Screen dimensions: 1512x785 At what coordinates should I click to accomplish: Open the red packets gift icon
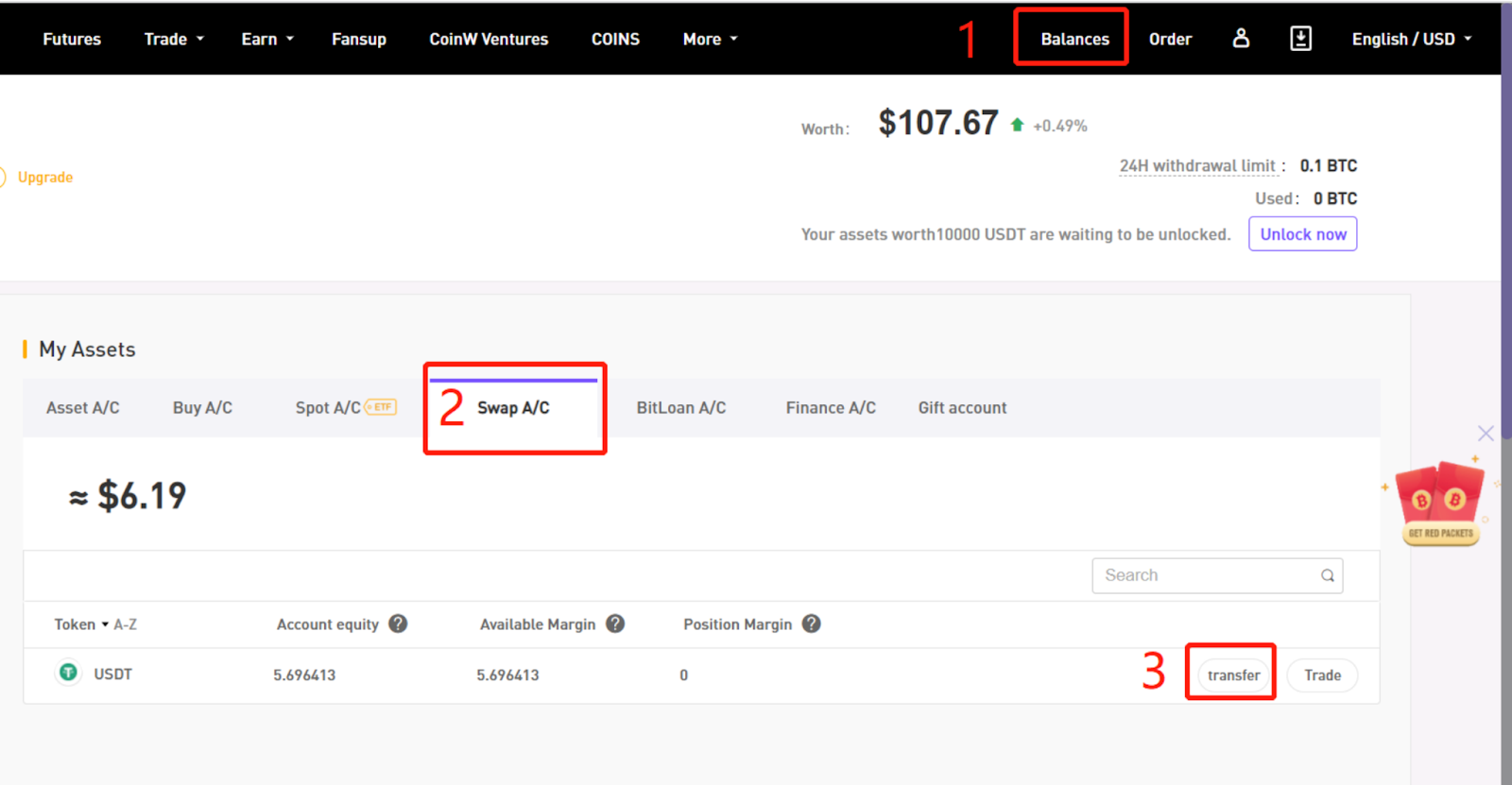coord(1440,503)
